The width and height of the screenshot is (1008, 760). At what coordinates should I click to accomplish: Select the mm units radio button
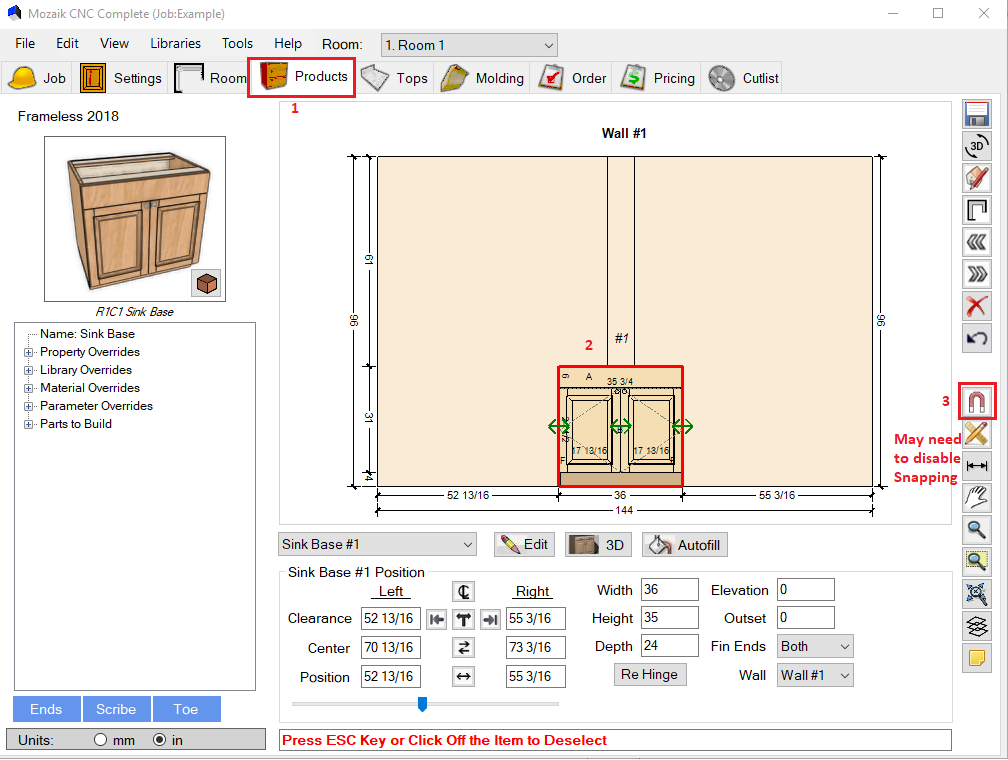click(100, 740)
